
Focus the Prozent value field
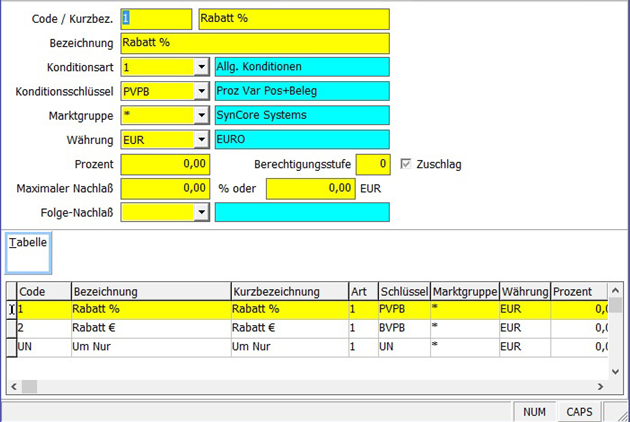click(165, 164)
